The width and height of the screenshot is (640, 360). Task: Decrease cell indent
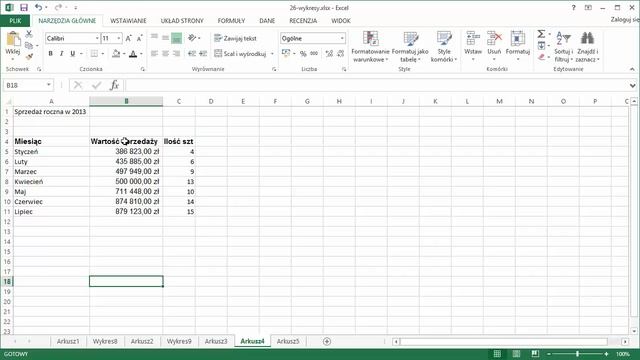[x=192, y=53]
